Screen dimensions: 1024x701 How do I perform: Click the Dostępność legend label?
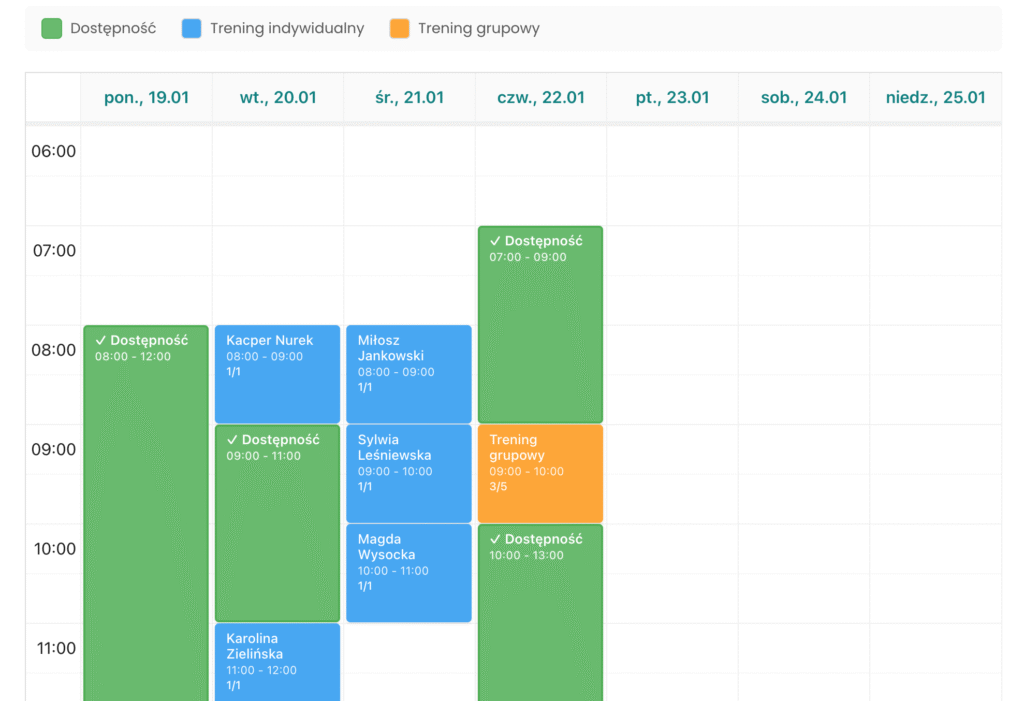click(x=113, y=29)
